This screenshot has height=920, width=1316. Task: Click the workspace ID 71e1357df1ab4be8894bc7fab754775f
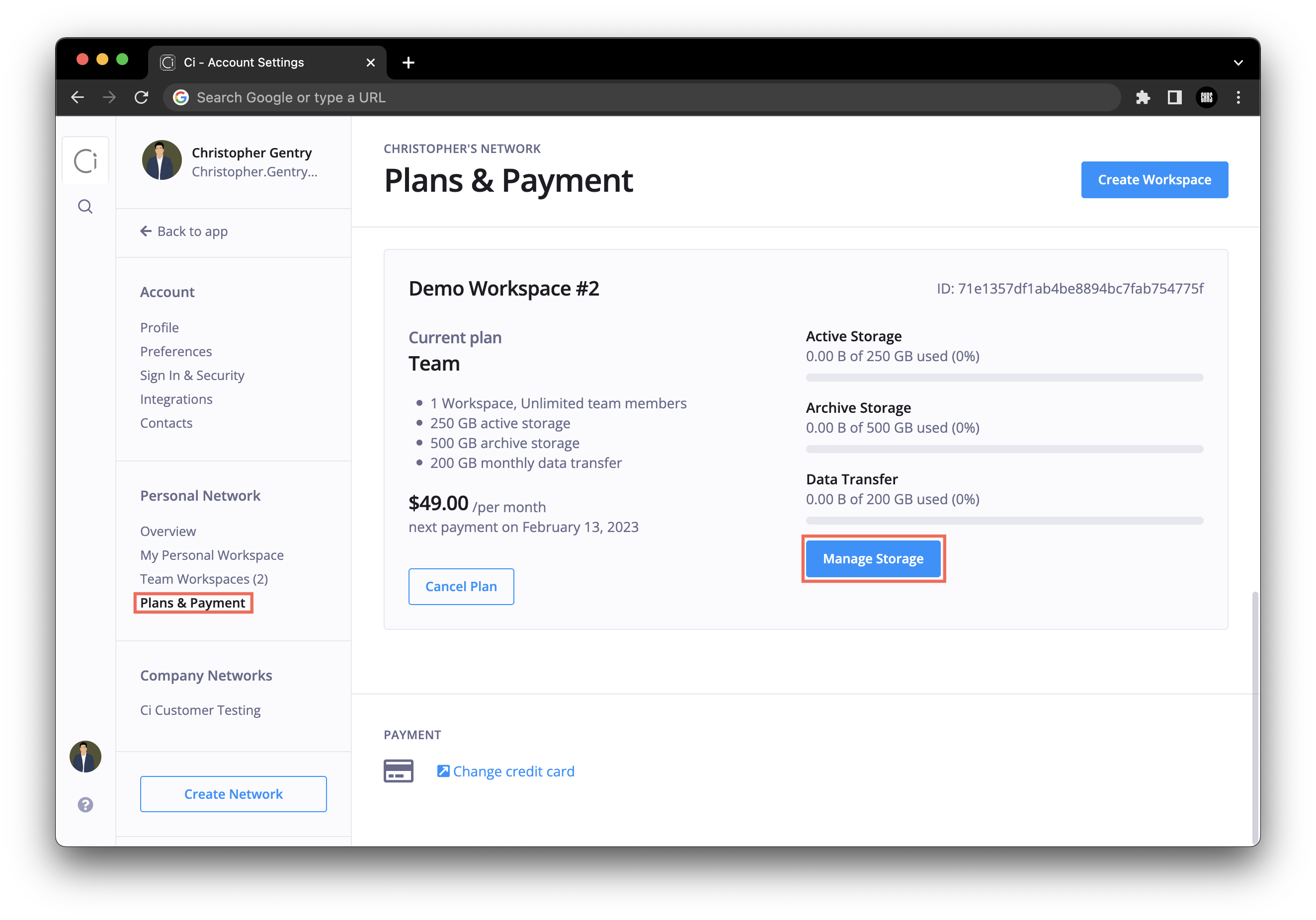tap(1070, 289)
